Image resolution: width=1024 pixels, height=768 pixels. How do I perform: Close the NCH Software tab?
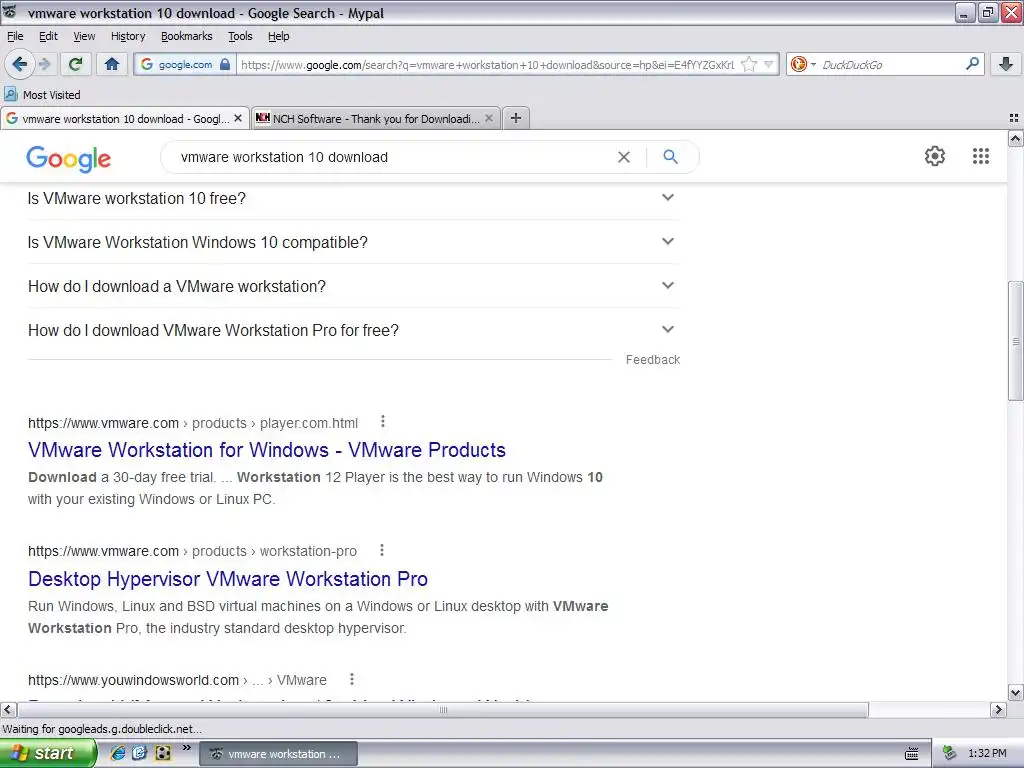488,118
